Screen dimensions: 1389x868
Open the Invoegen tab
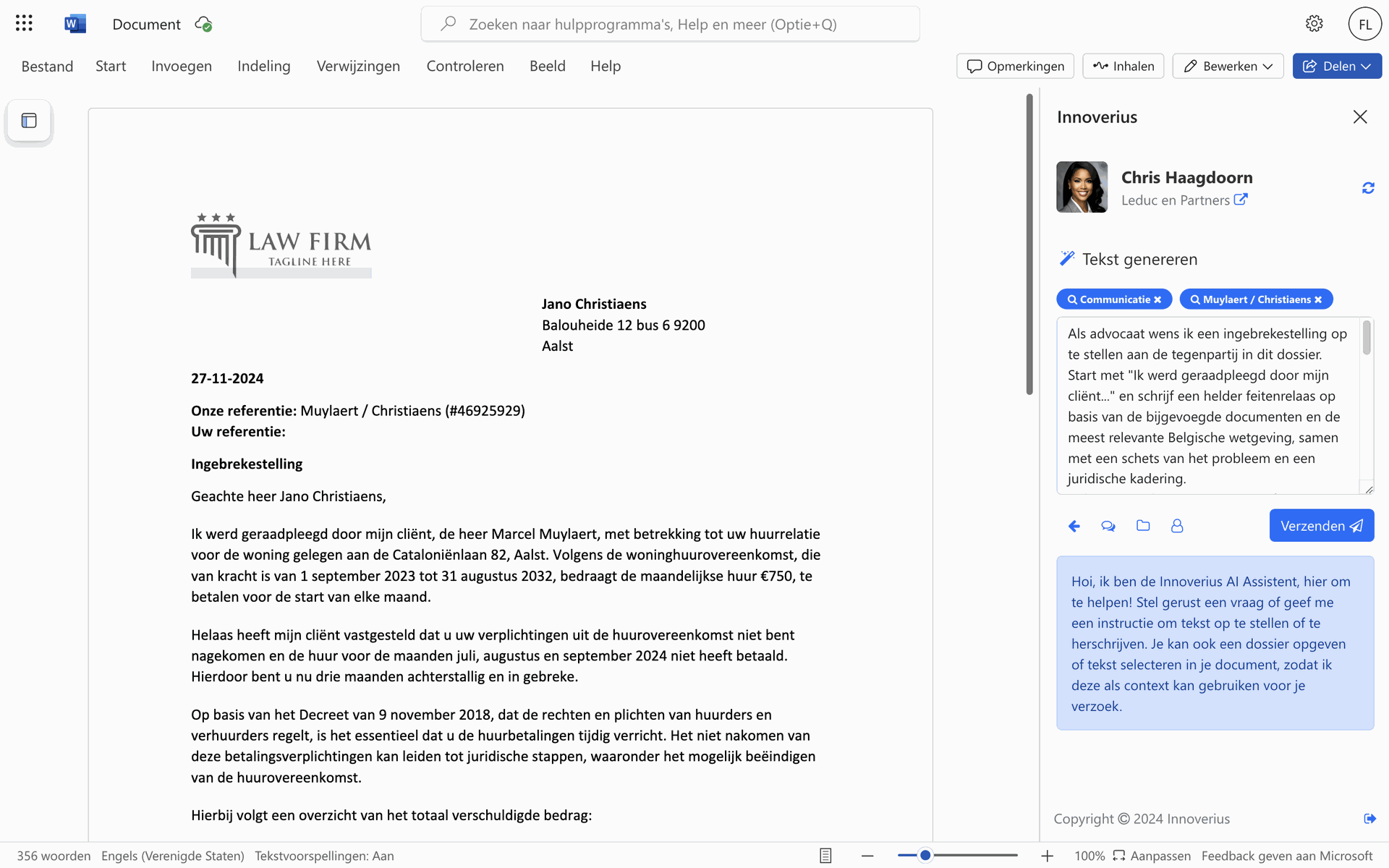point(182,66)
